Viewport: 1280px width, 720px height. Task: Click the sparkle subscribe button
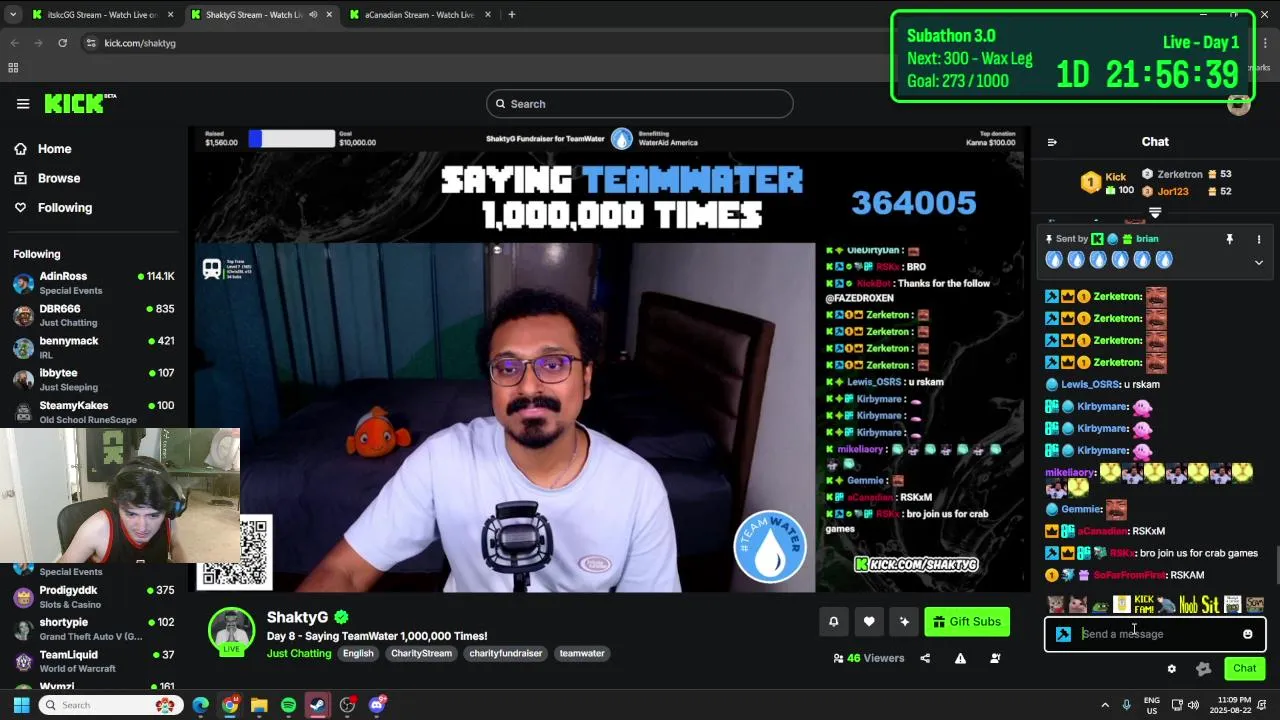pyautogui.click(x=904, y=622)
